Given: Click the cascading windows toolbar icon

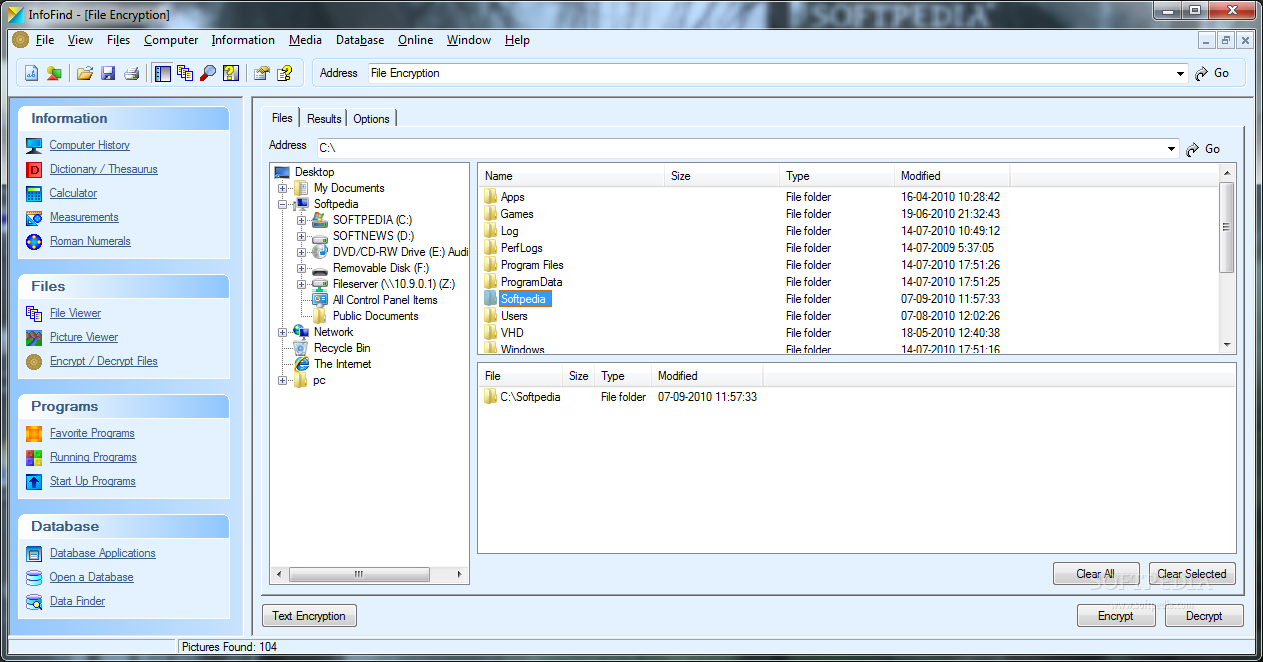Looking at the screenshot, I should [185, 73].
